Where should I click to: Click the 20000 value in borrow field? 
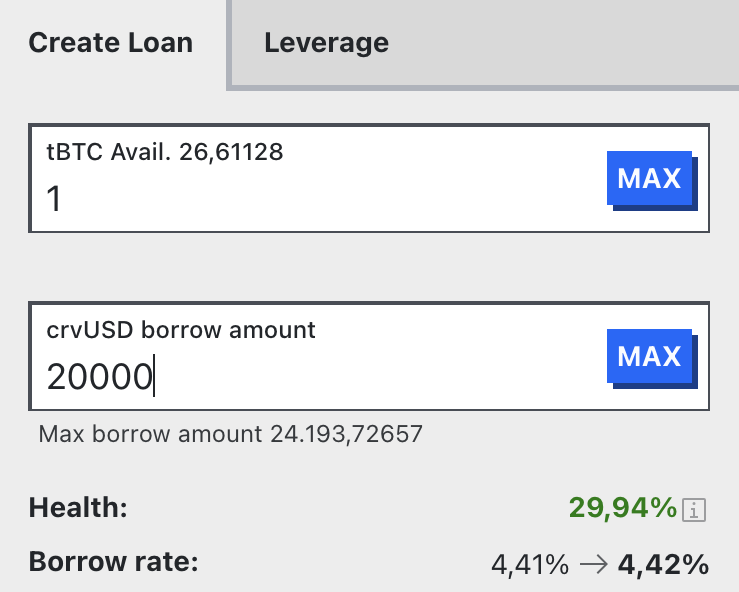tap(99, 377)
